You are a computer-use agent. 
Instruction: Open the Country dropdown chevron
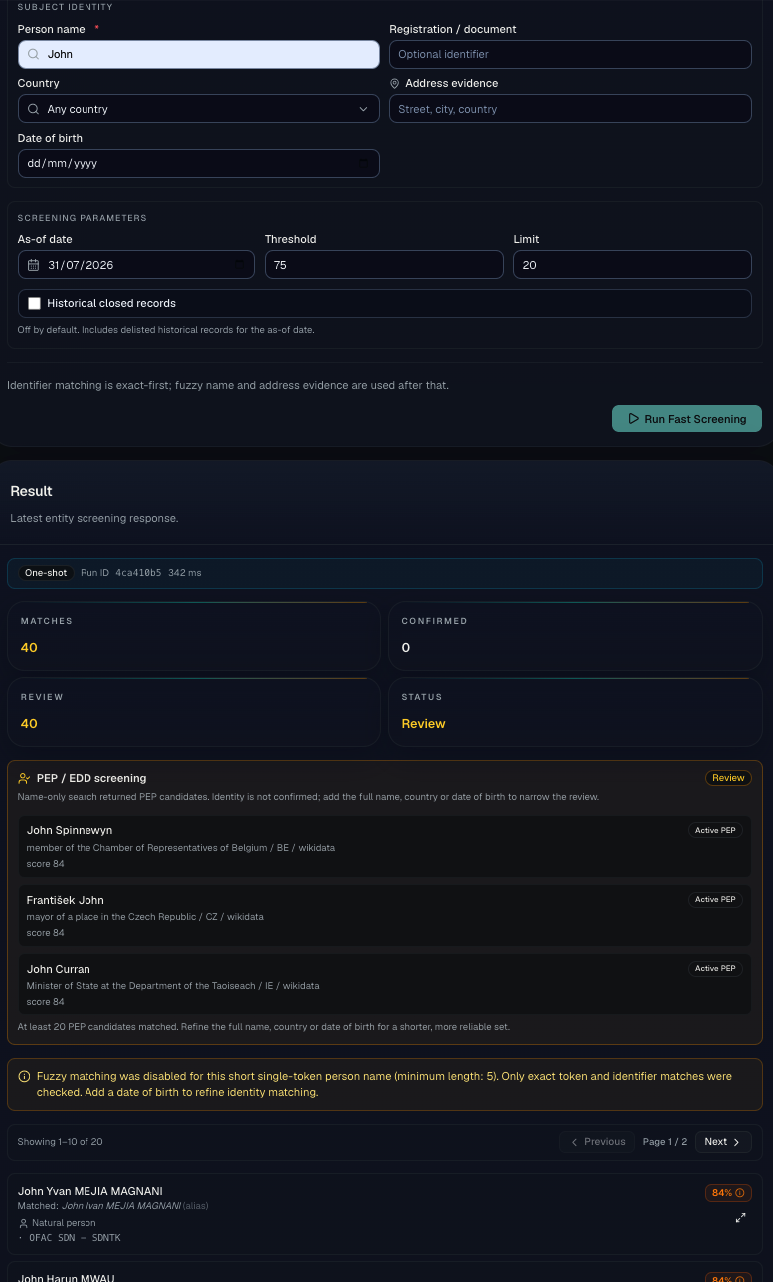(363, 109)
